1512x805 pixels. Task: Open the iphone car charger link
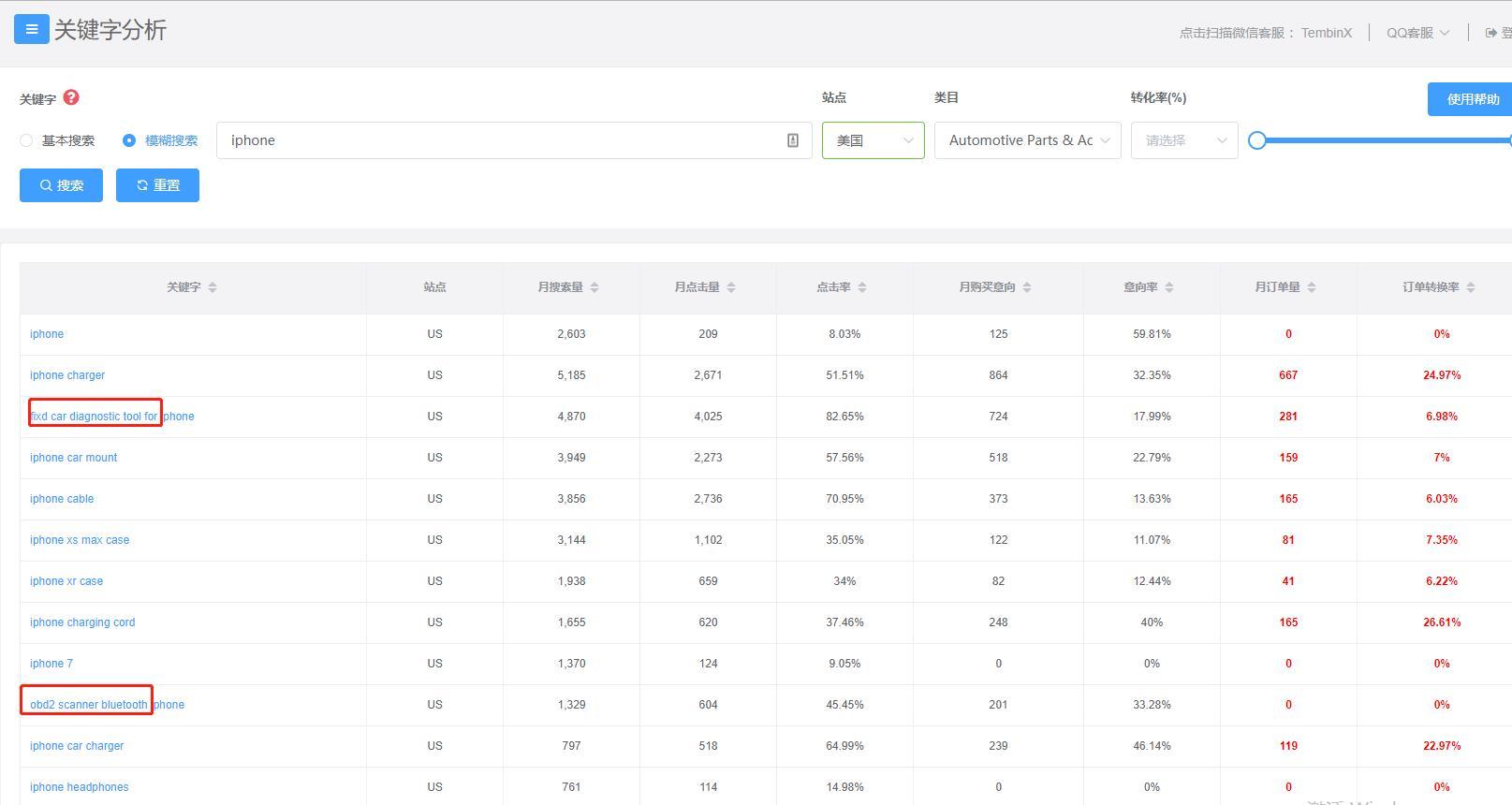[x=77, y=746]
